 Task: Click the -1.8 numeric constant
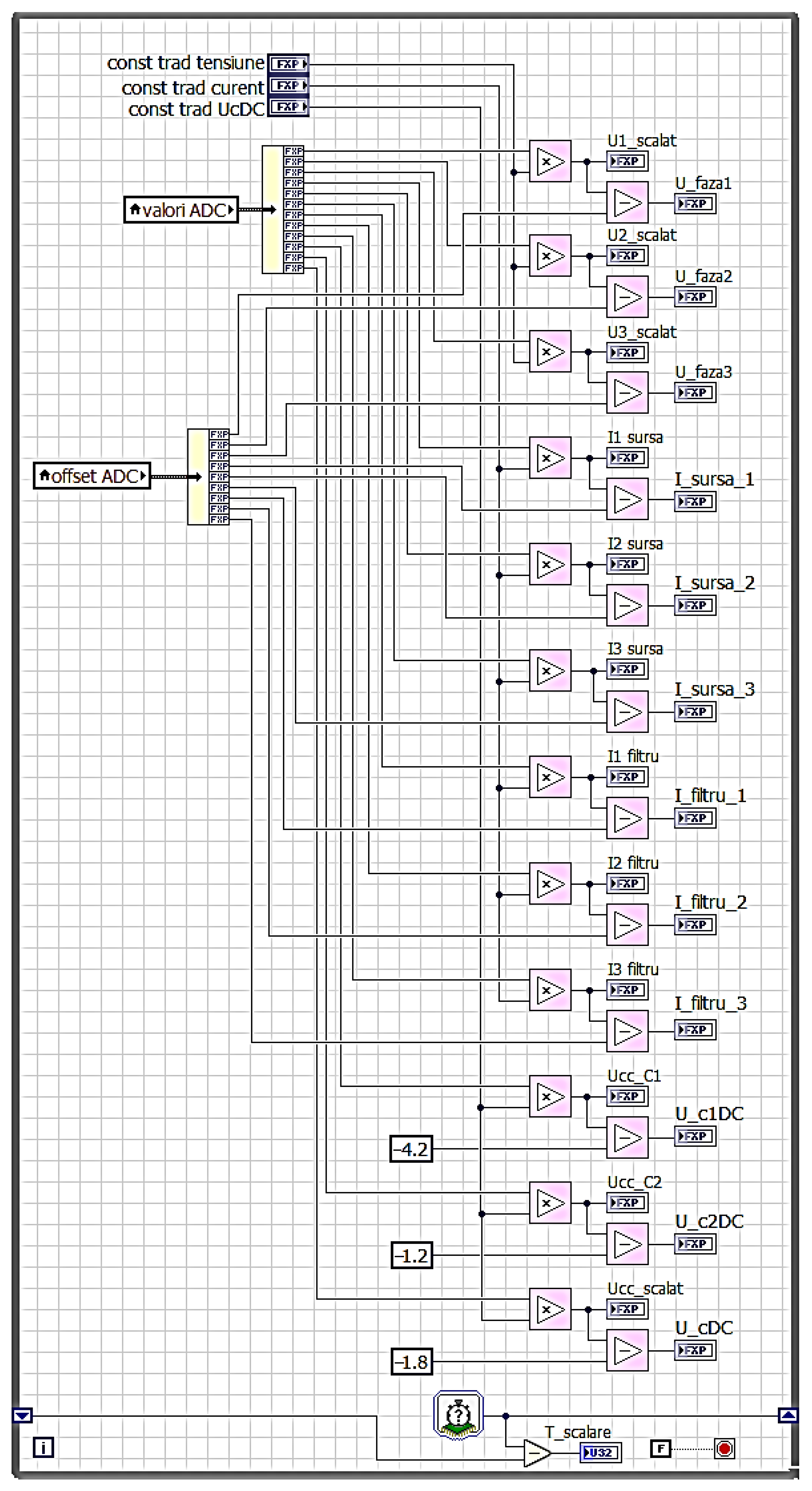point(411,1362)
